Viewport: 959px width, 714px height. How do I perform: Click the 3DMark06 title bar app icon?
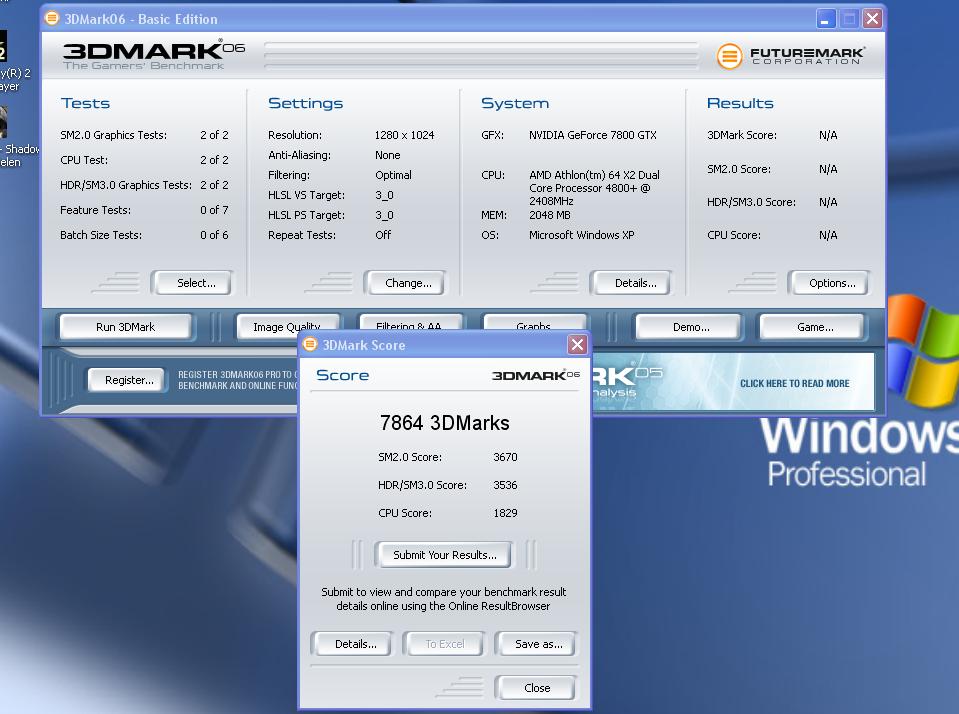[53, 18]
